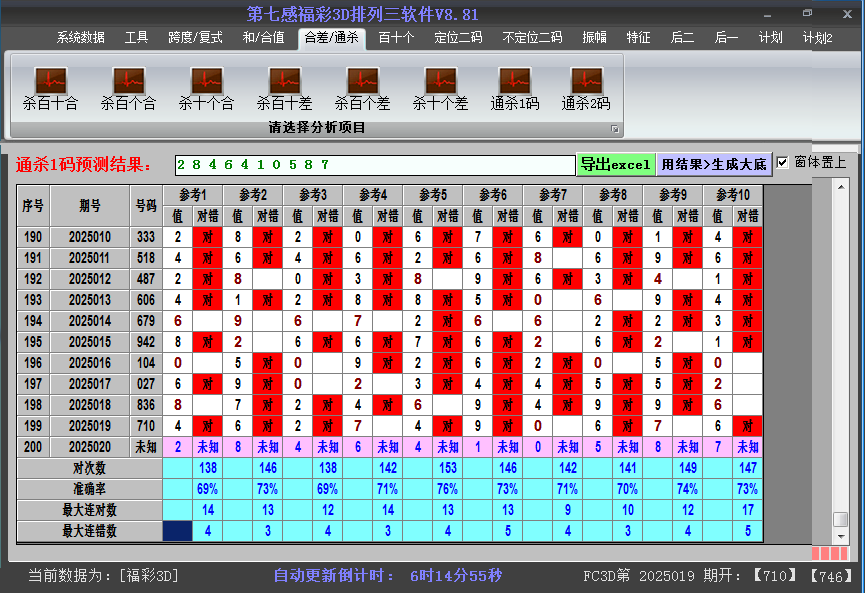Click the prediction result number field

375,165
